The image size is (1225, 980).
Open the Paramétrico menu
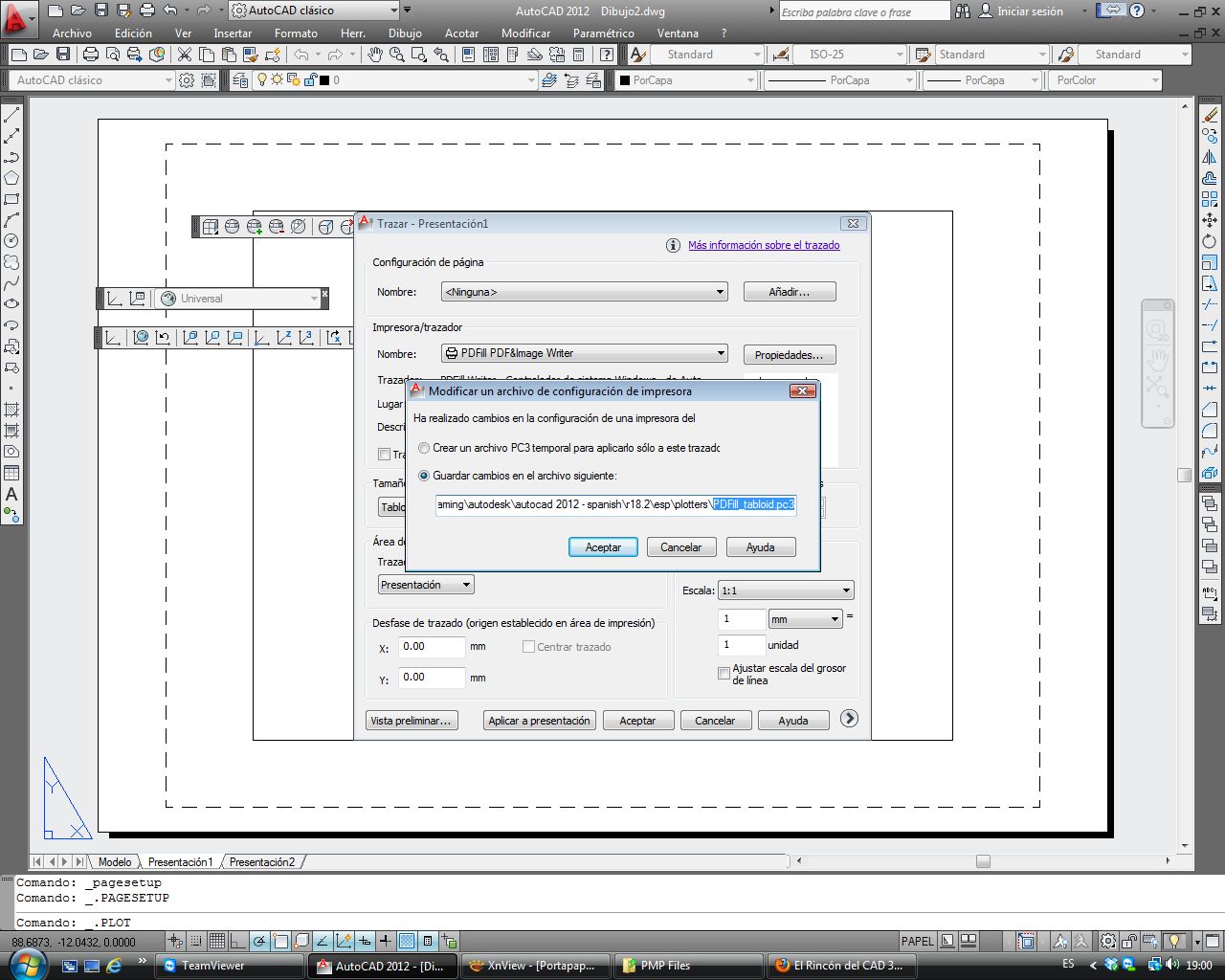[x=603, y=33]
